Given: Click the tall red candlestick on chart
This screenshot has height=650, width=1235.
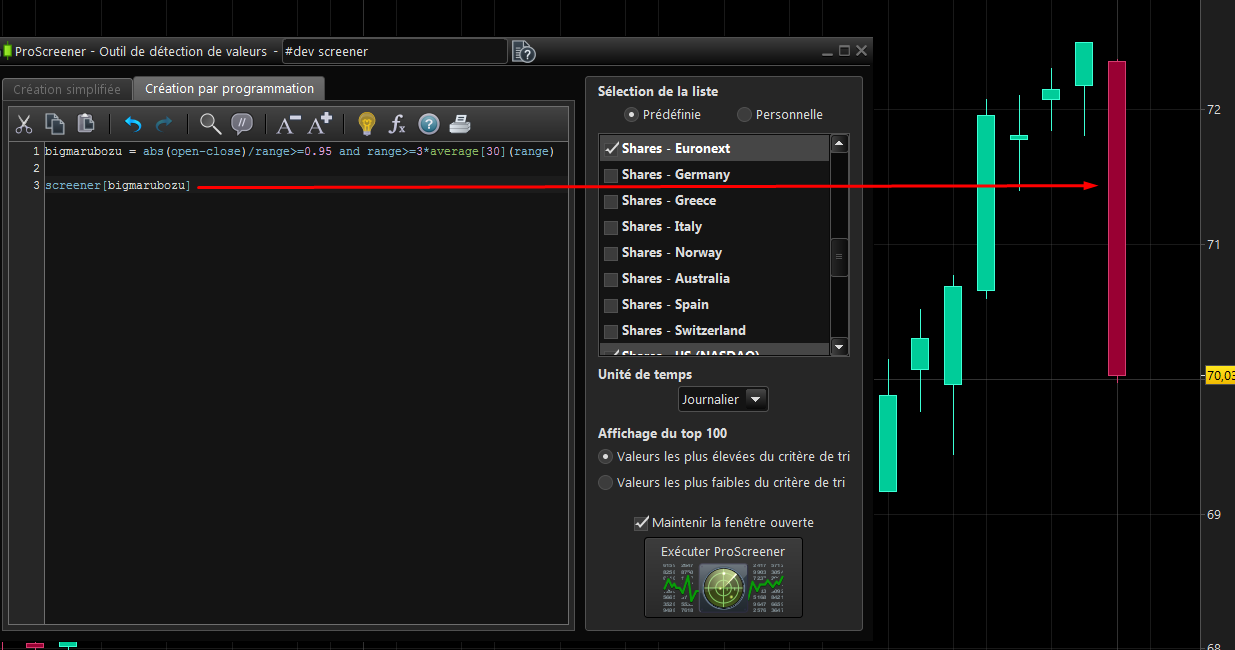Looking at the screenshot, I should click(1117, 218).
